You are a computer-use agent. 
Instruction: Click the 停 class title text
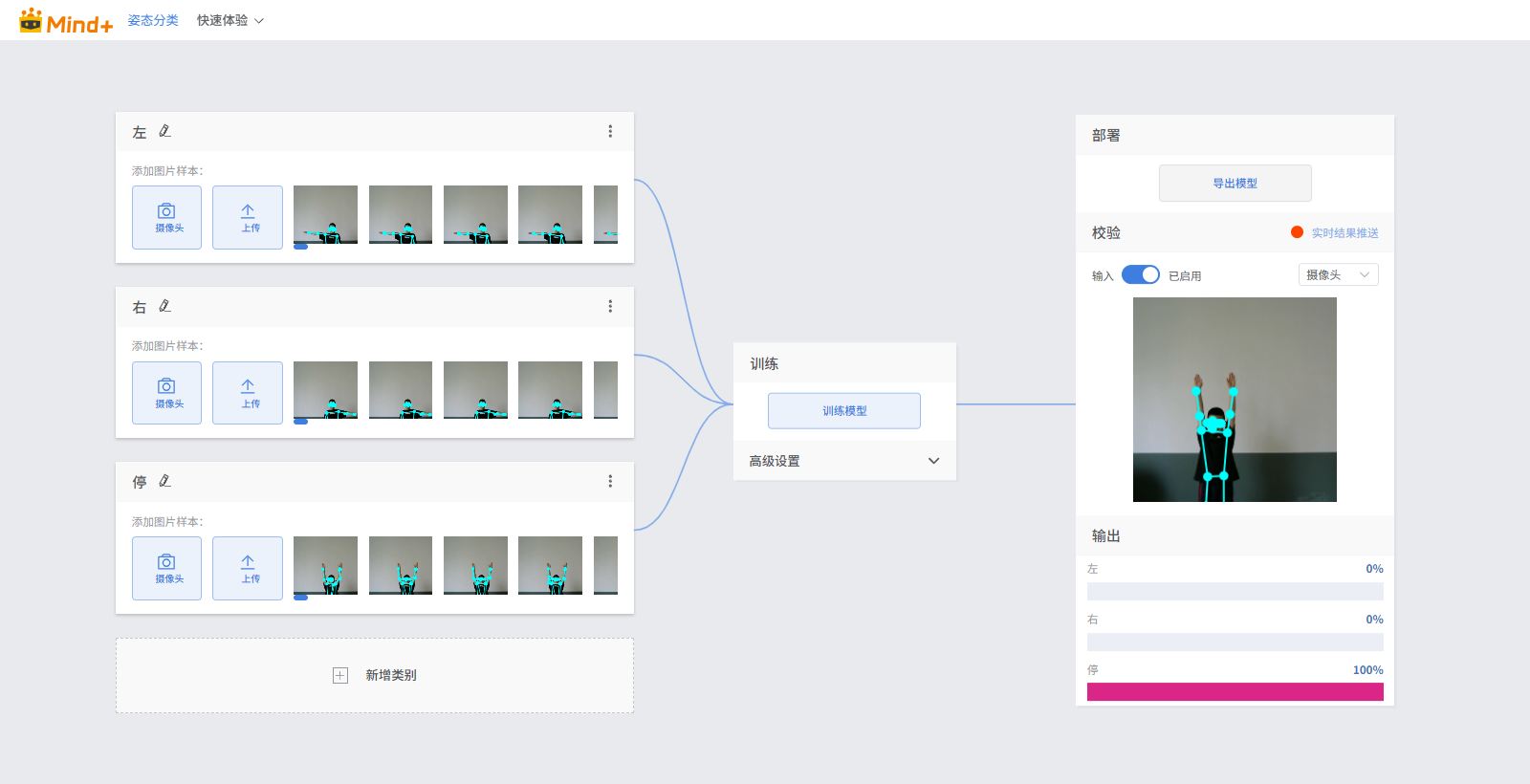tap(140, 482)
